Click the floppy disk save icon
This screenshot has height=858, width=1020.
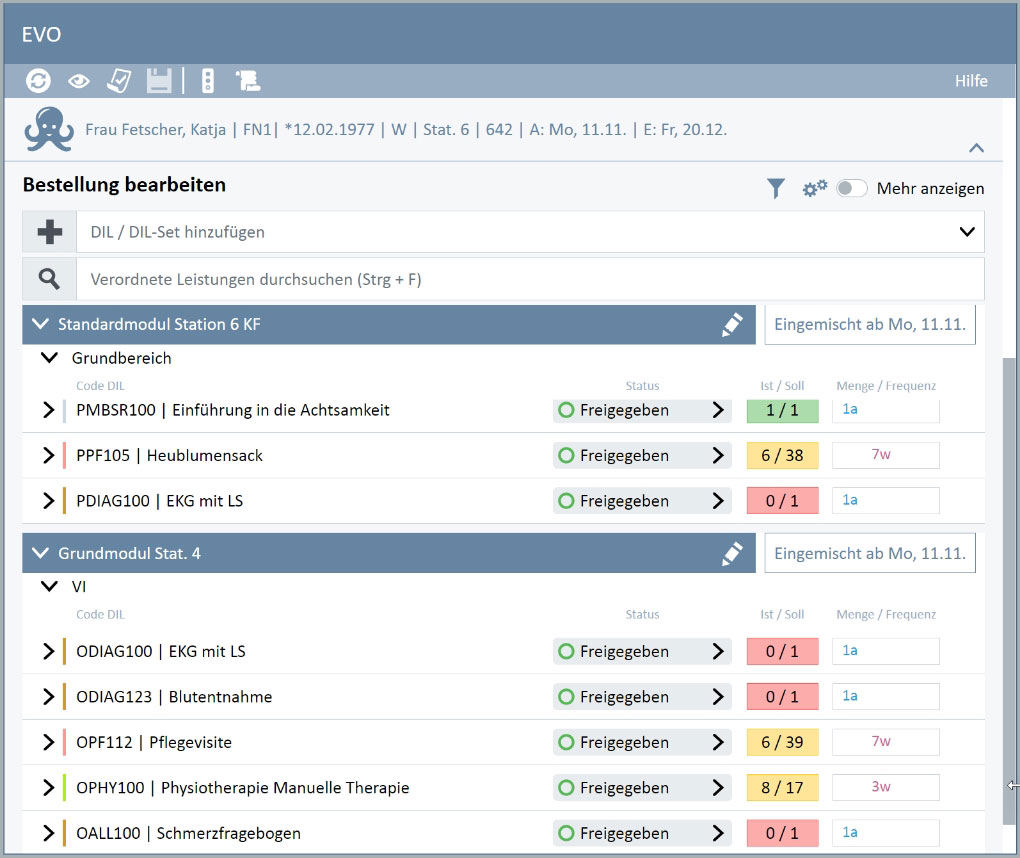159,81
